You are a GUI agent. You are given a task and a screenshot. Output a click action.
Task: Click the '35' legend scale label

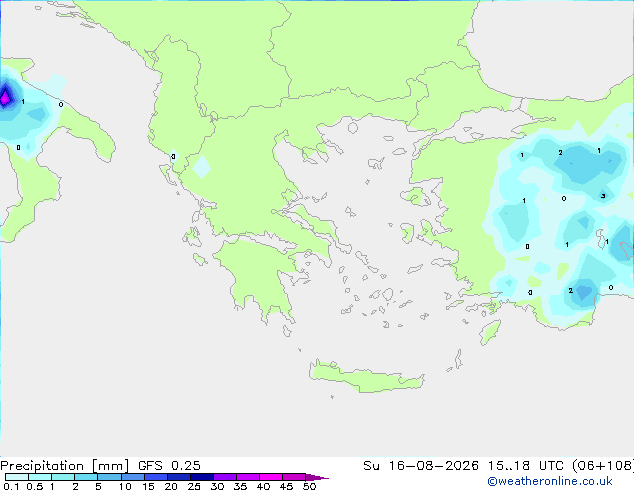(x=240, y=486)
